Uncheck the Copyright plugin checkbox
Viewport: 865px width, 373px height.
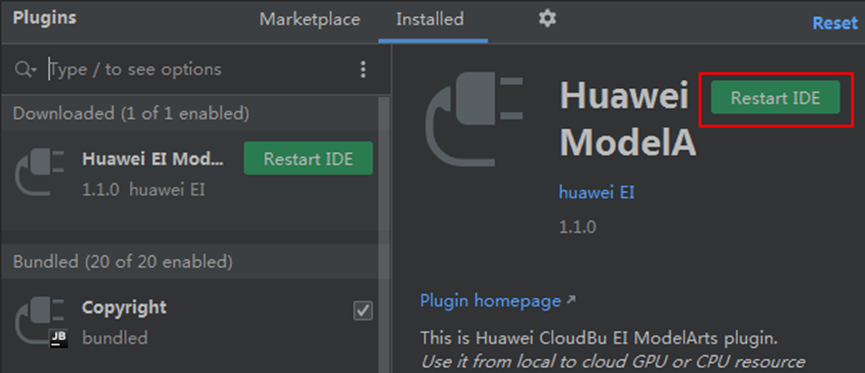coord(362,311)
